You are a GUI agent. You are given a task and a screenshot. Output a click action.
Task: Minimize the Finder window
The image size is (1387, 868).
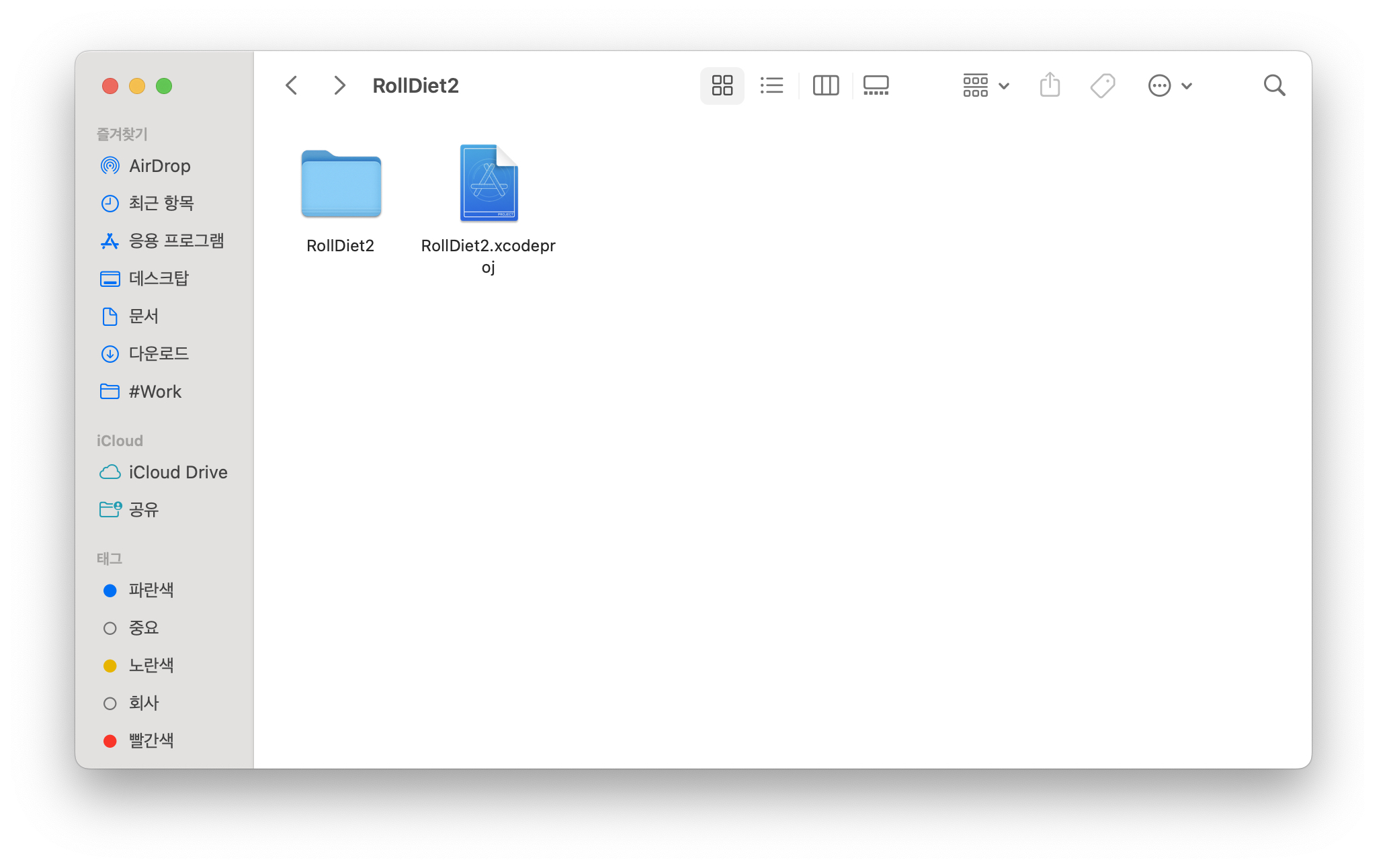(137, 86)
